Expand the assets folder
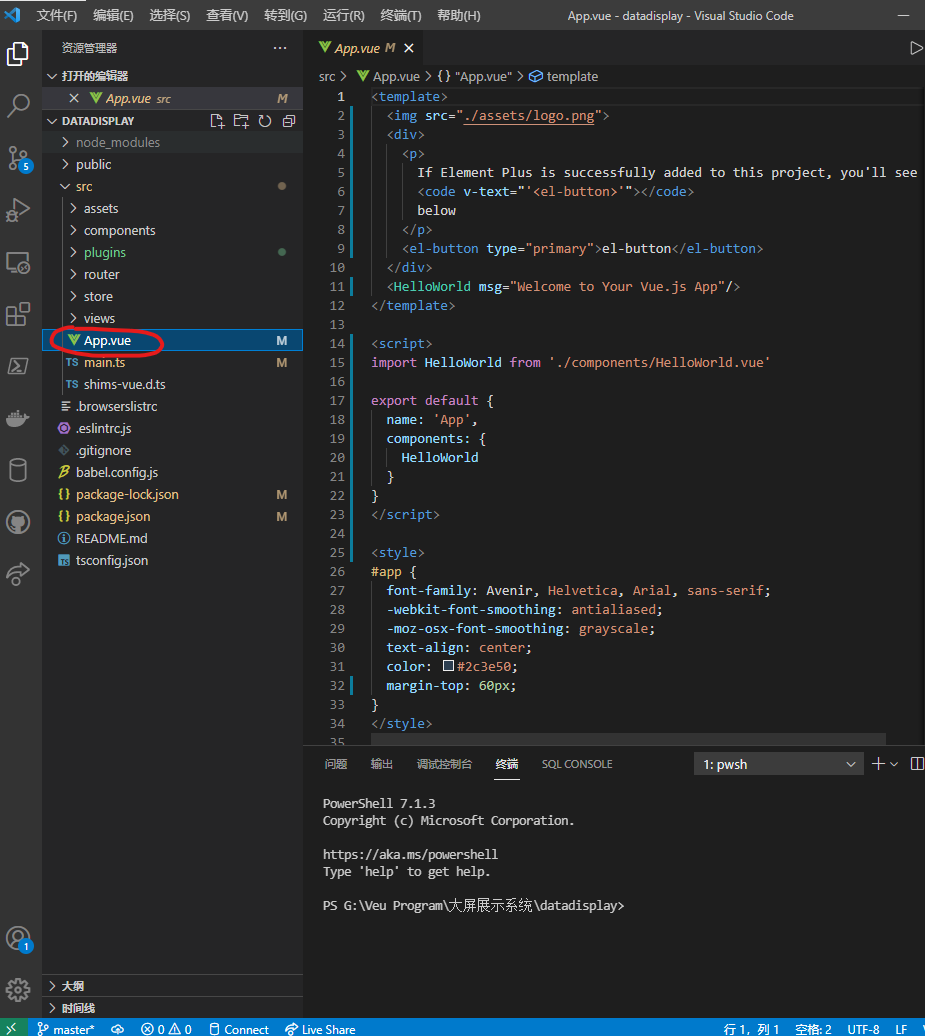The width and height of the screenshot is (925, 1036). (172, 208)
